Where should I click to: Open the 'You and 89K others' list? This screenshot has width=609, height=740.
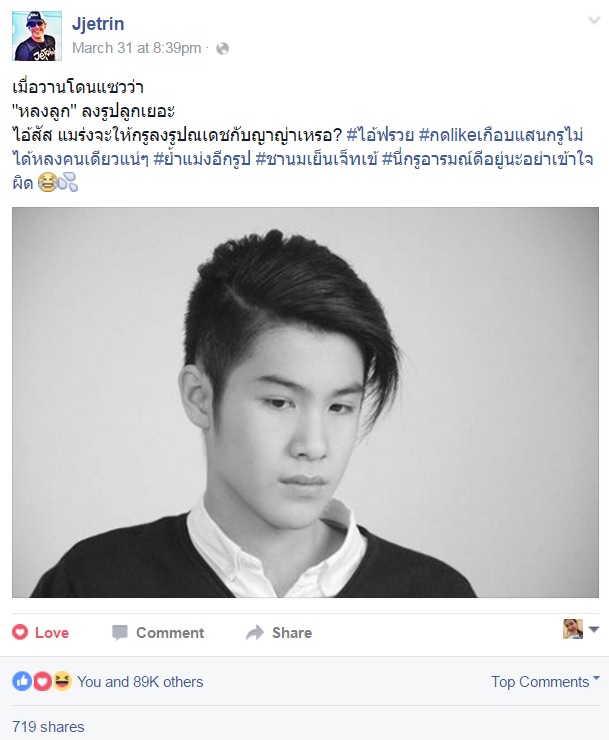[140, 682]
